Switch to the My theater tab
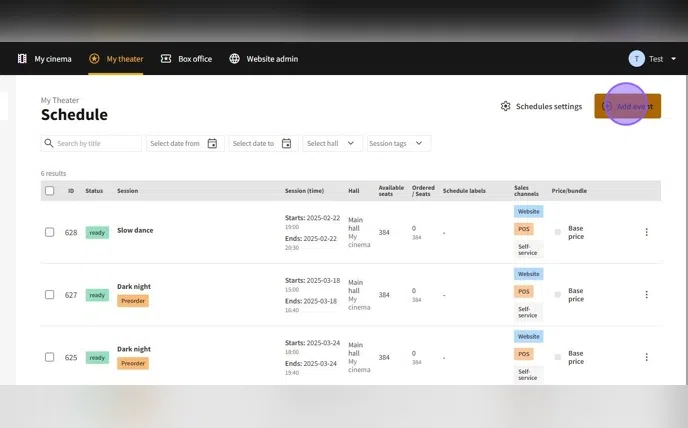The image size is (688, 428). 116,59
